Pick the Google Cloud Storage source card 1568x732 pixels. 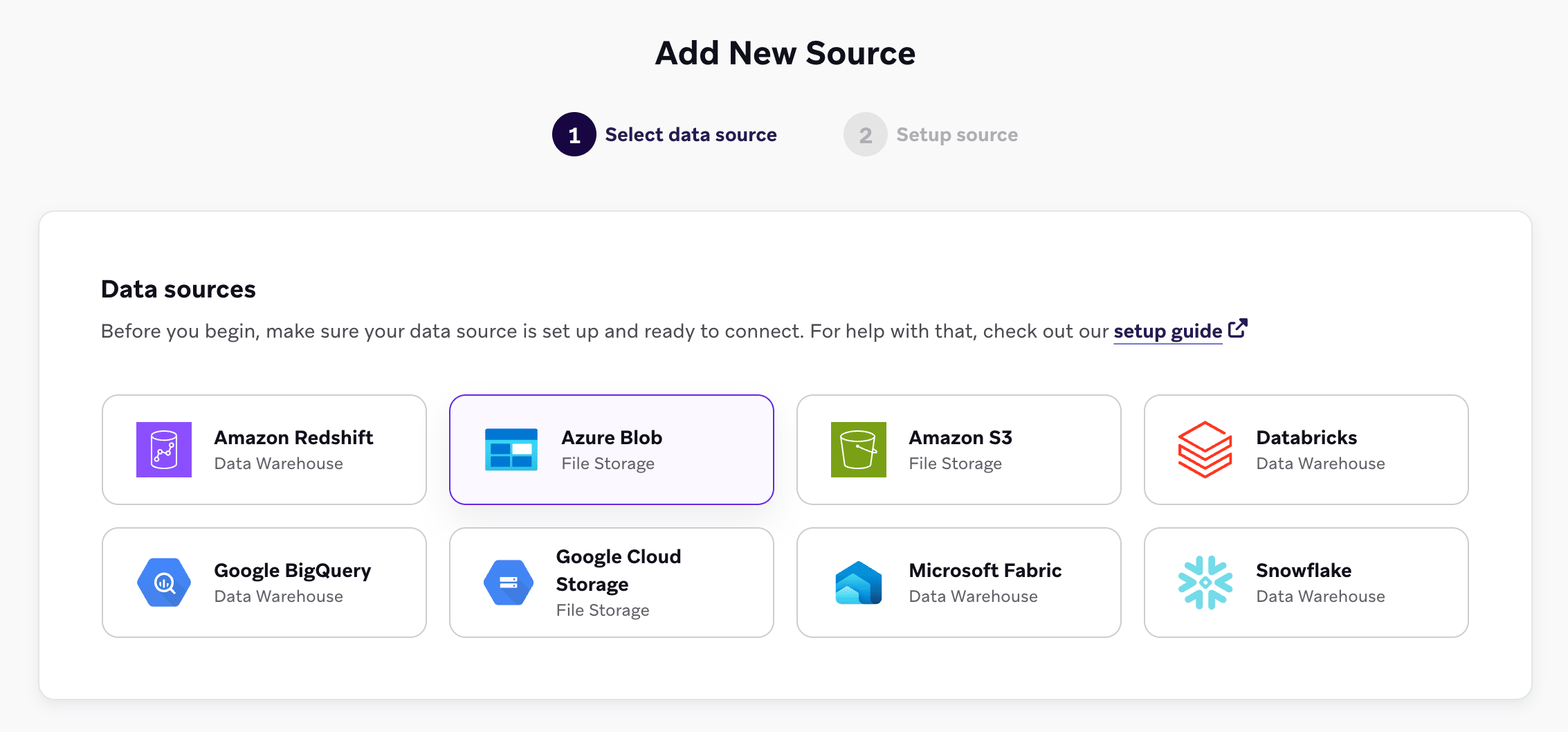[612, 583]
